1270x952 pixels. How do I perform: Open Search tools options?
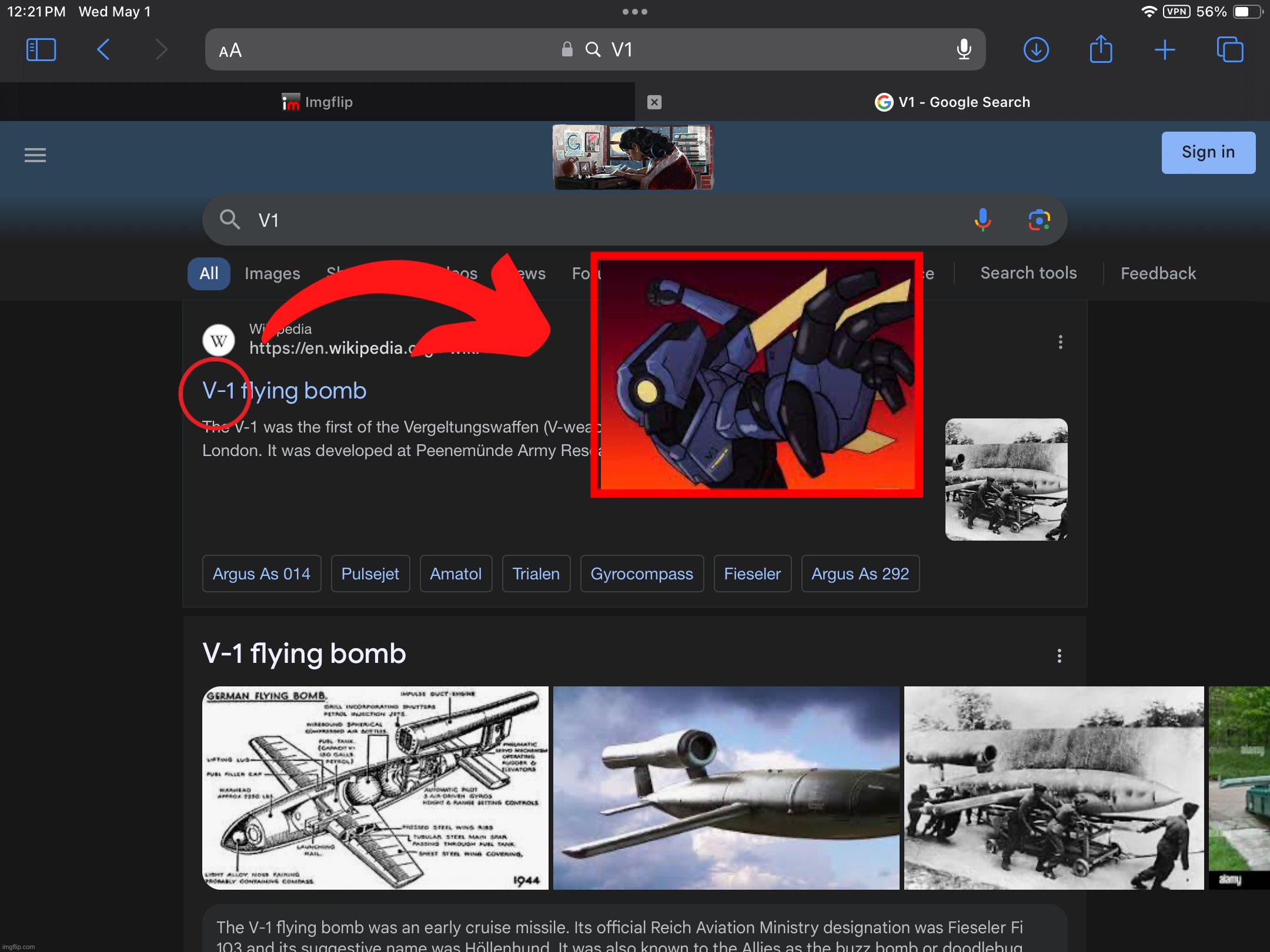pos(1029,273)
